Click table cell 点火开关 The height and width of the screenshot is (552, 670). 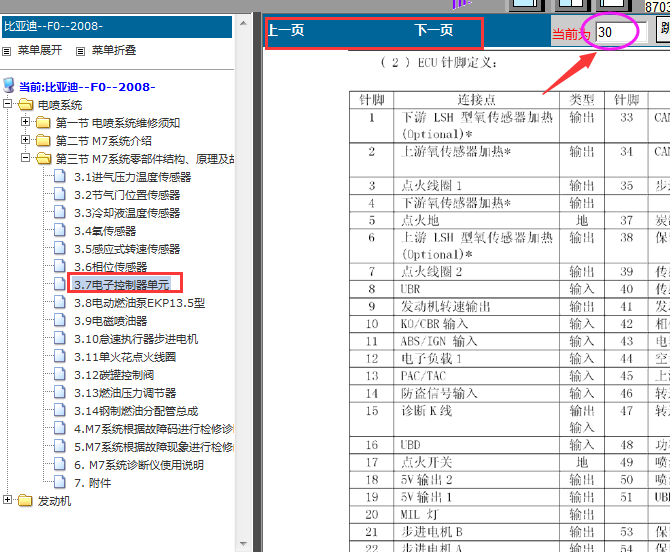tap(476, 462)
